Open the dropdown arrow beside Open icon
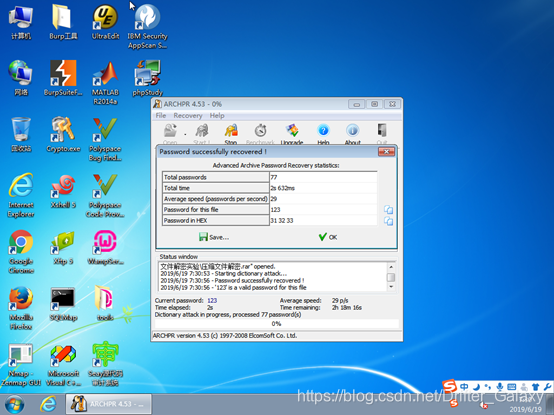 [x=185, y=134]
